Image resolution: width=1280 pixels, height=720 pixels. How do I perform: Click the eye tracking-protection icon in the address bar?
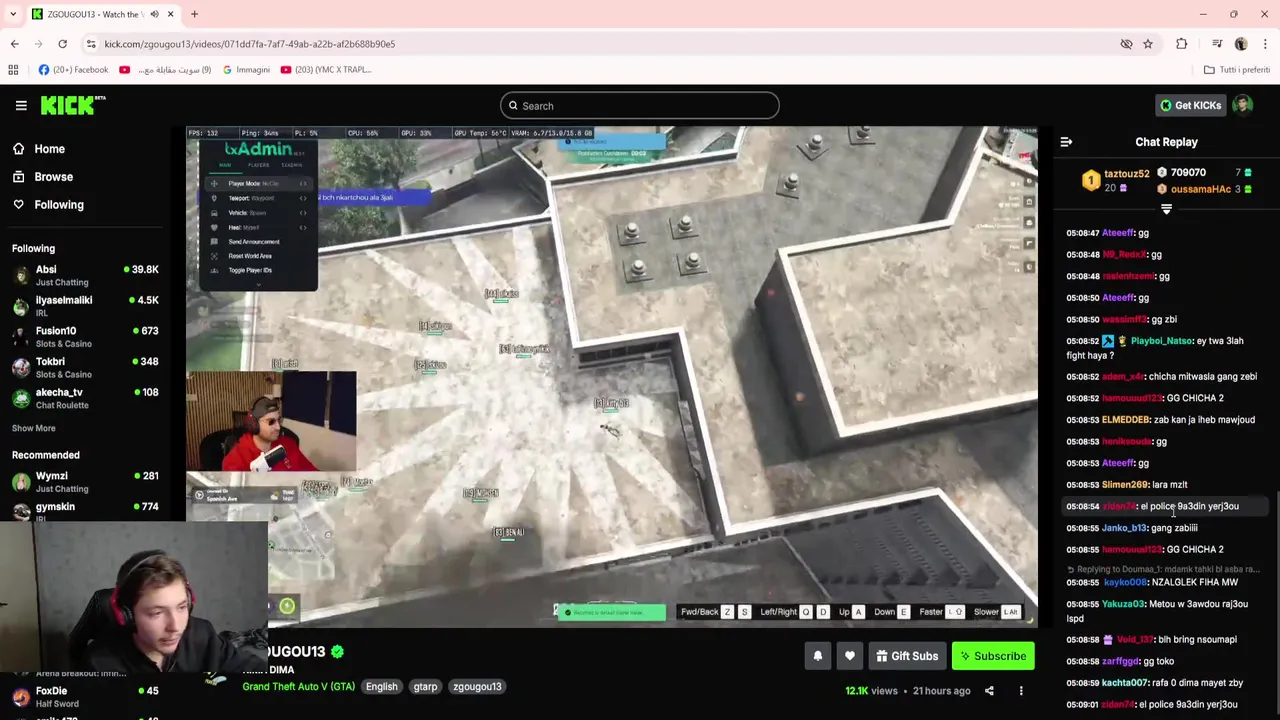coord(1126,44)
